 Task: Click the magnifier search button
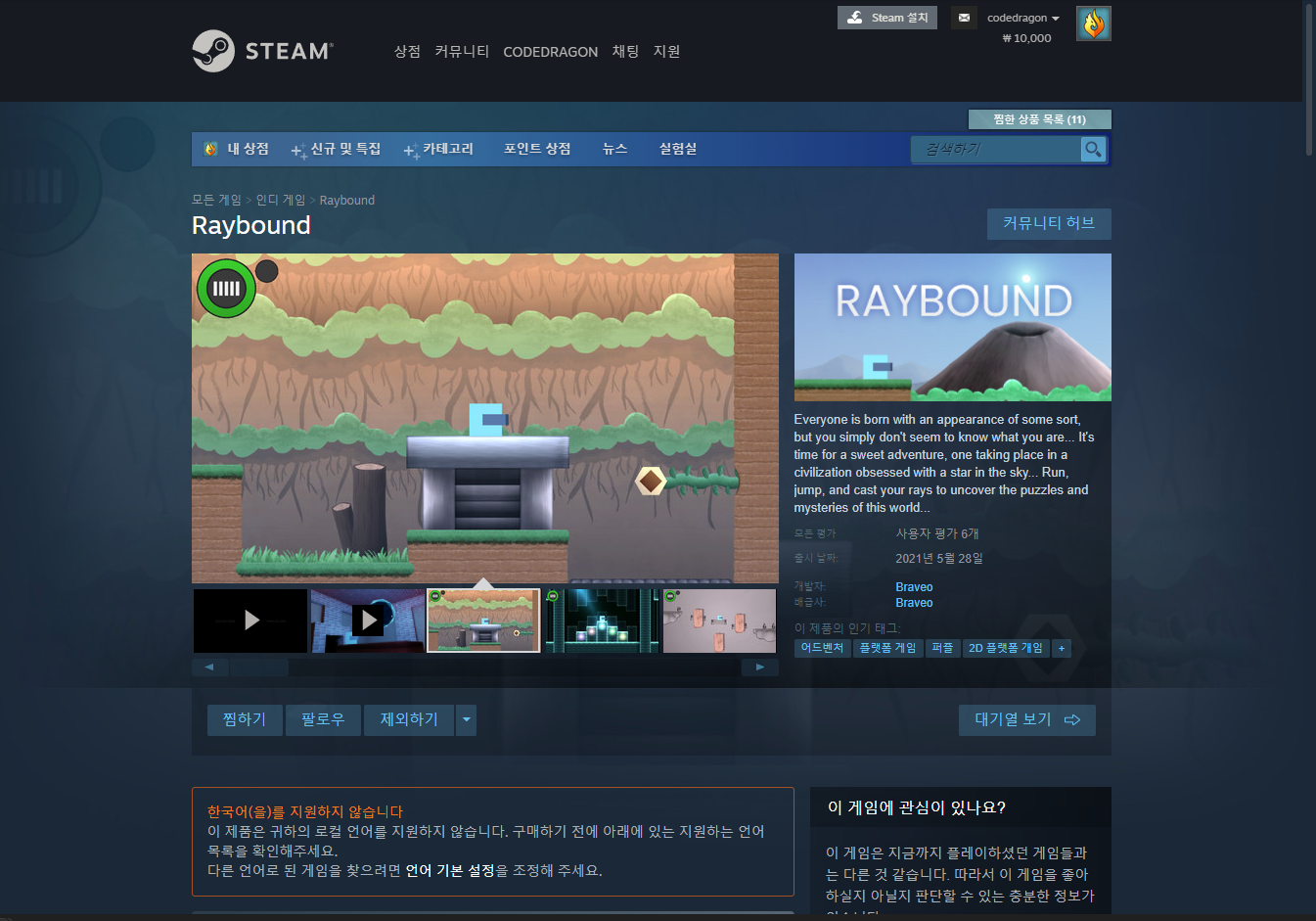pyautogui.click(x=1093, y=149)
